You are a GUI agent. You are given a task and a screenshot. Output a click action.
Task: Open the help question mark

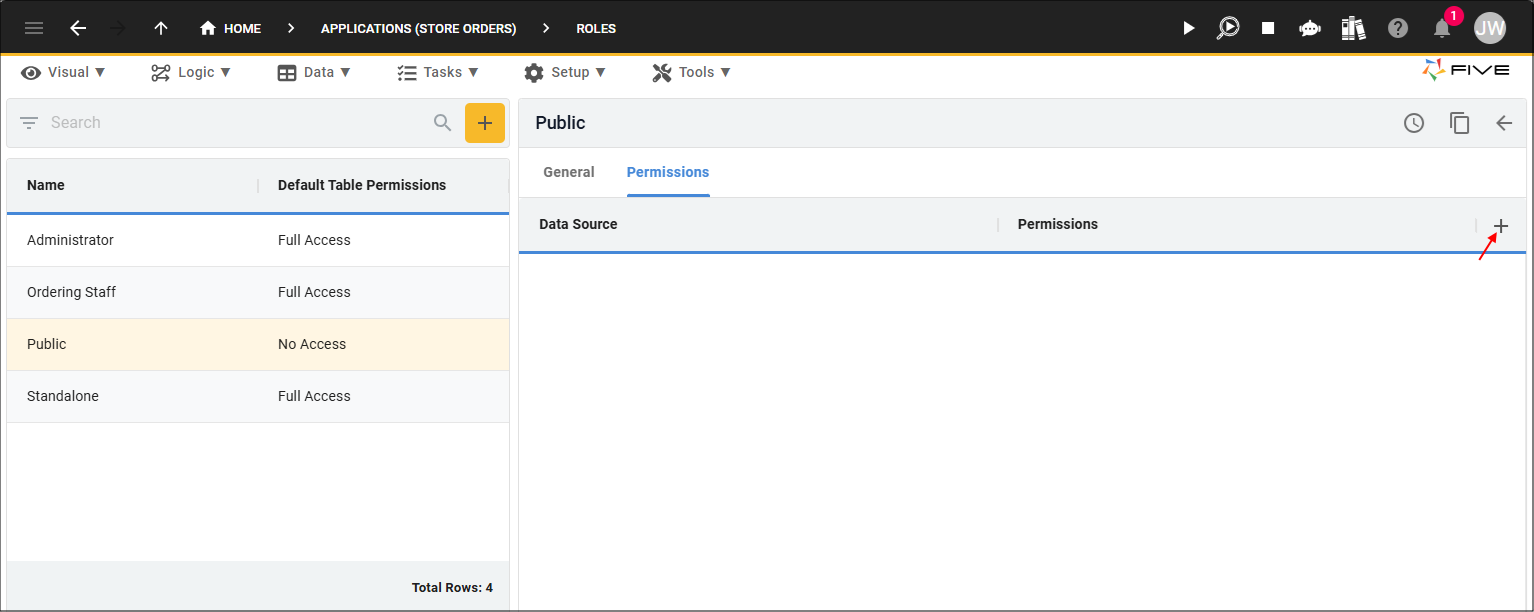click(1398, 28)
